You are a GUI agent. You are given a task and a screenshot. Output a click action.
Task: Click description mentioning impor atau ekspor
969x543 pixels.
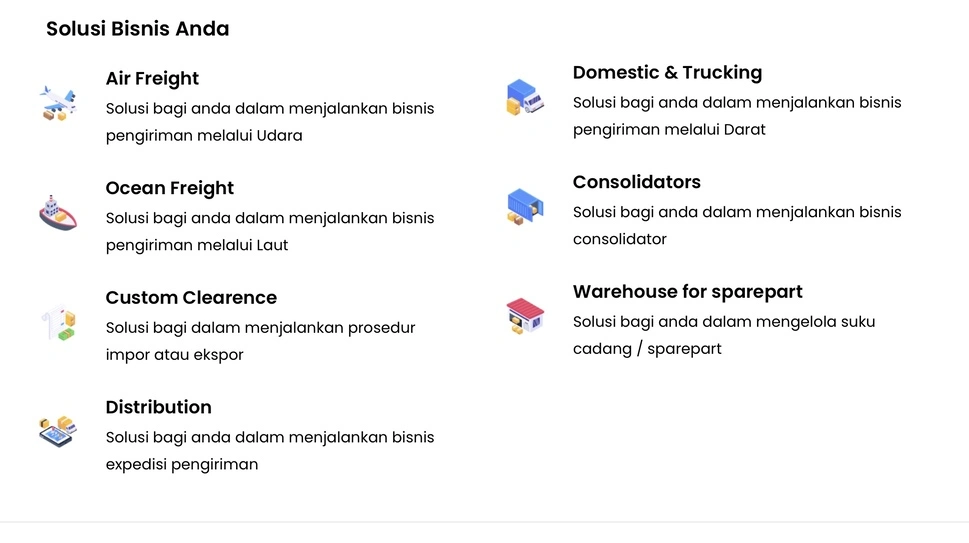(260, 341)
